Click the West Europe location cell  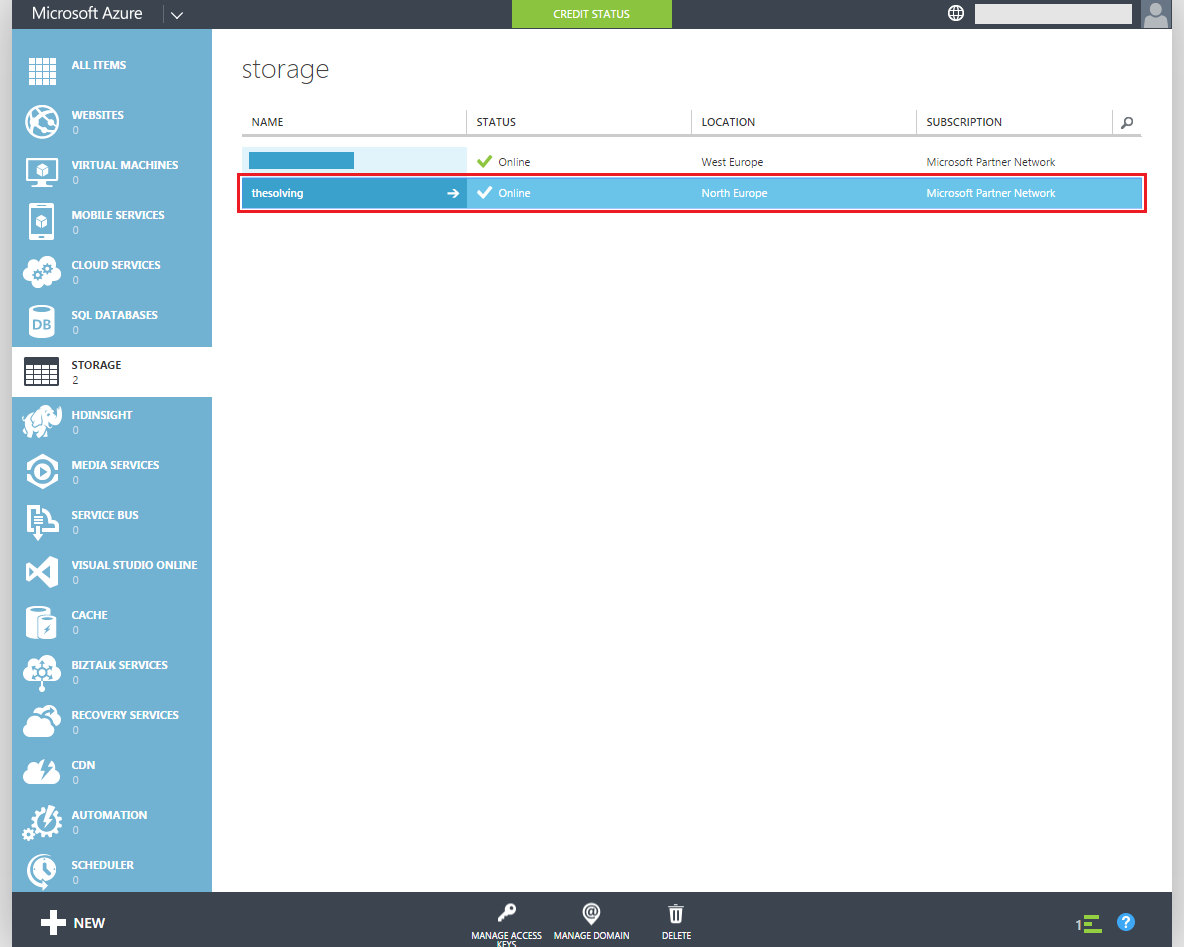732,162
